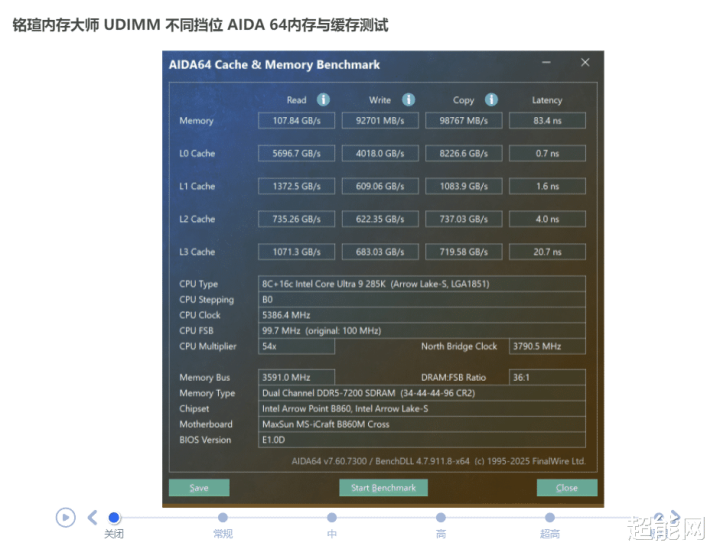
Task: Click Memory write value 92701 MB/s
Action: [380, 120]
